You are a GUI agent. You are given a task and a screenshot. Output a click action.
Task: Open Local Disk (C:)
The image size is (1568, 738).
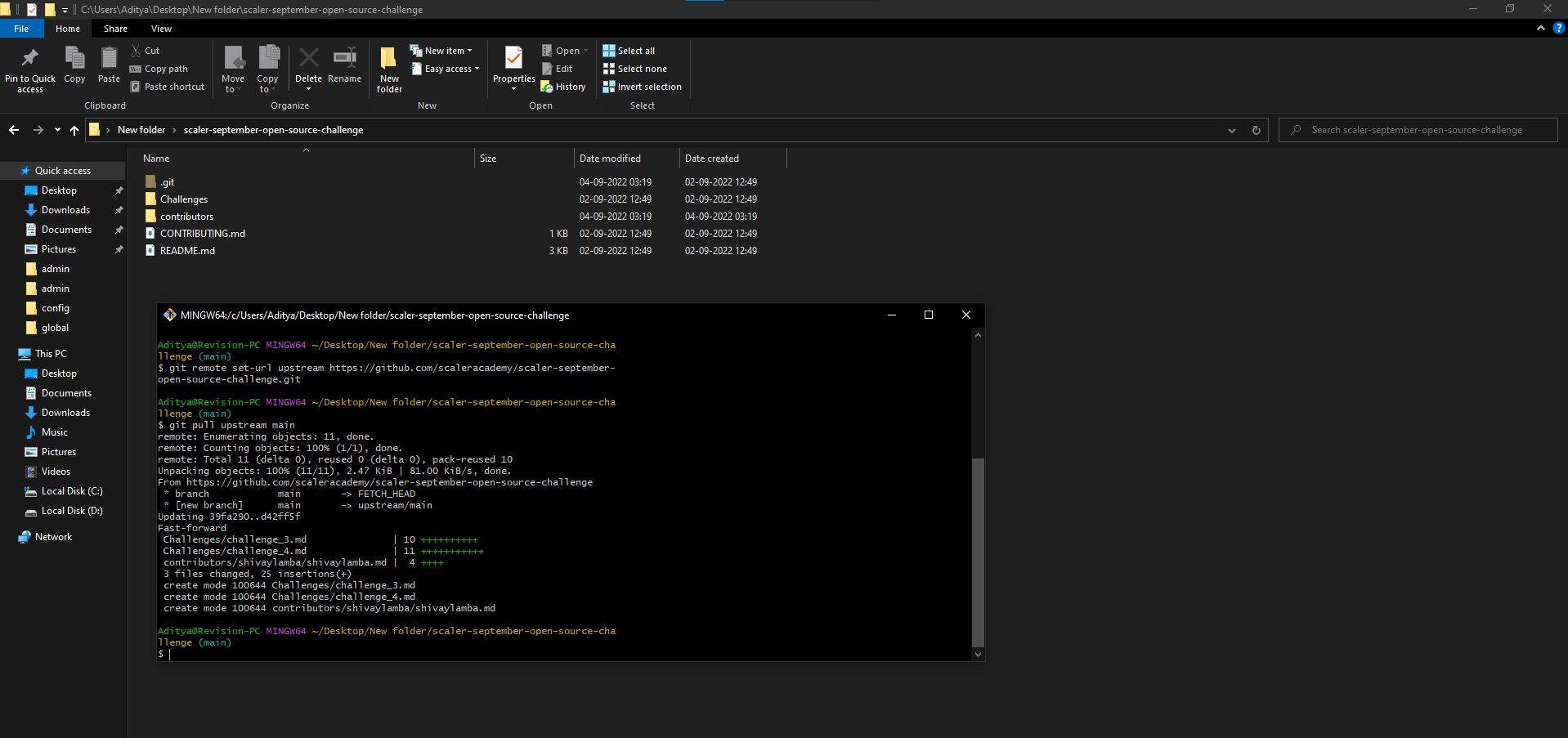click(72, 491)
